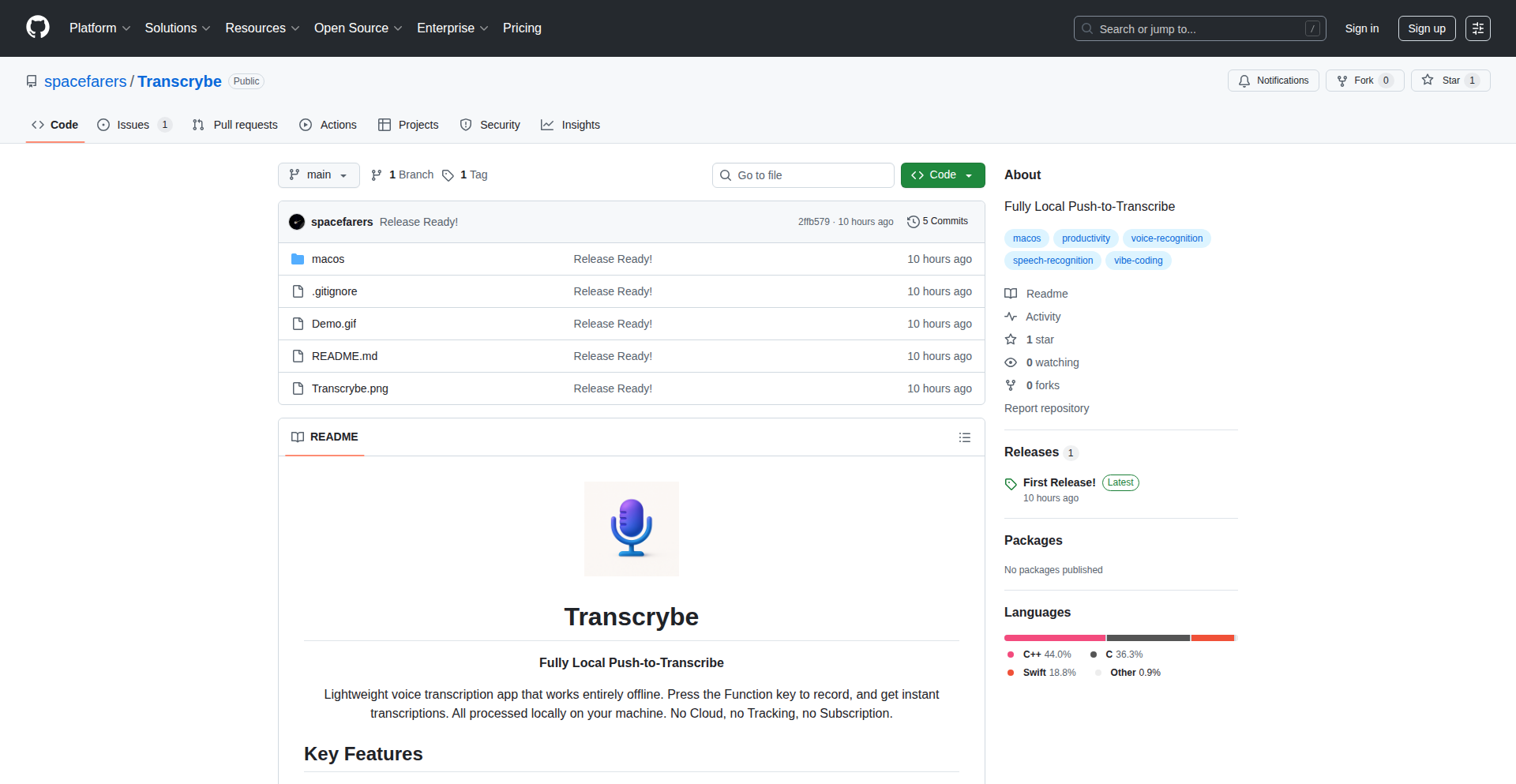This screenshot has width=1516, height=784.
Task: Click the fork icon beside 0 forks
Action: 1011,385
